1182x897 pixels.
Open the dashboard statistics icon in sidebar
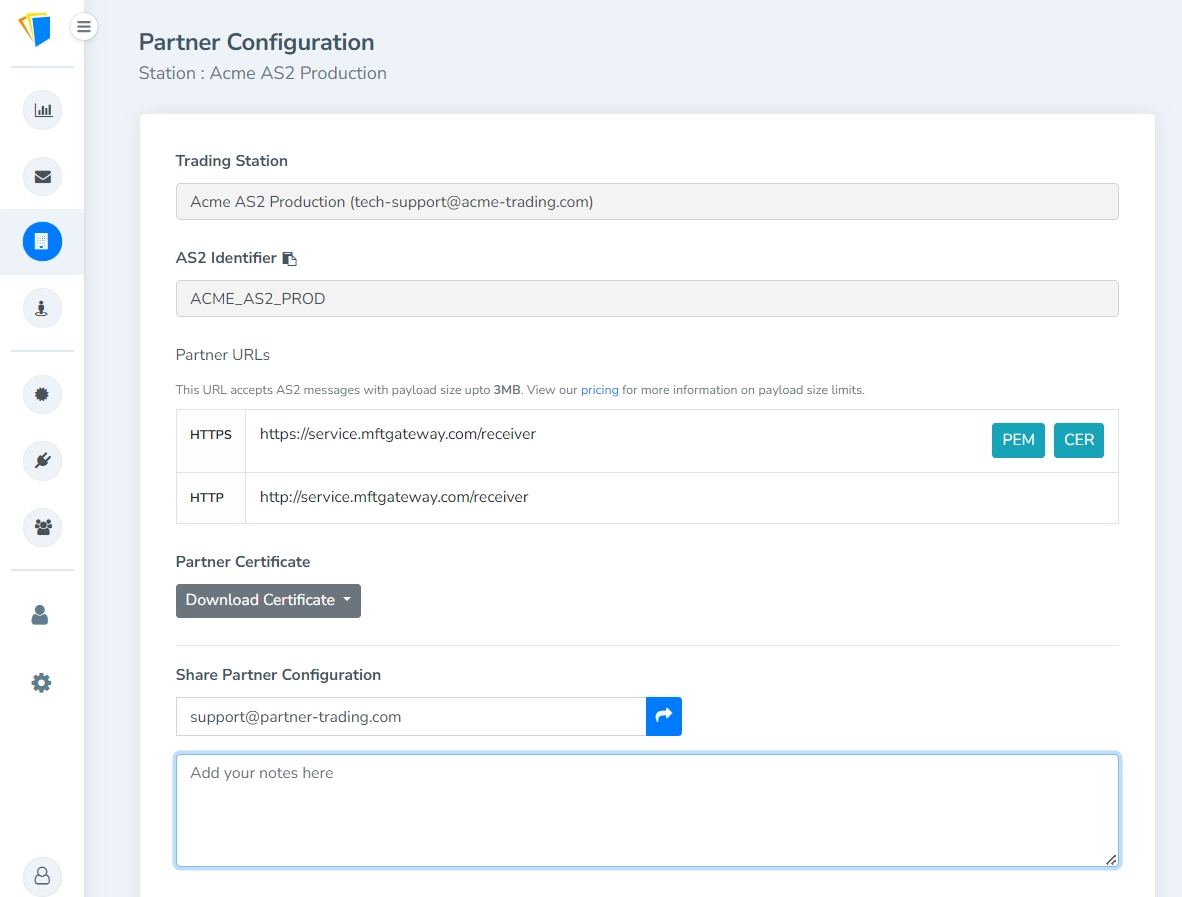42,110
